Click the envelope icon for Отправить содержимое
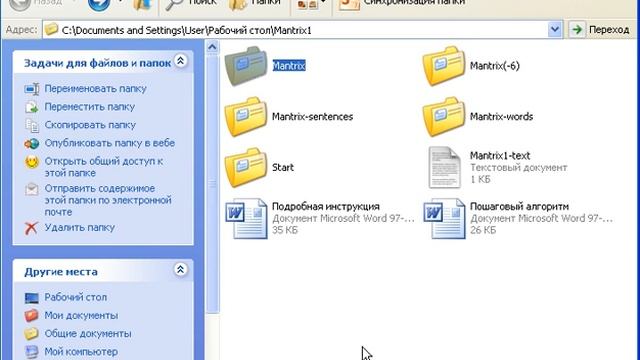 [32, 189]
